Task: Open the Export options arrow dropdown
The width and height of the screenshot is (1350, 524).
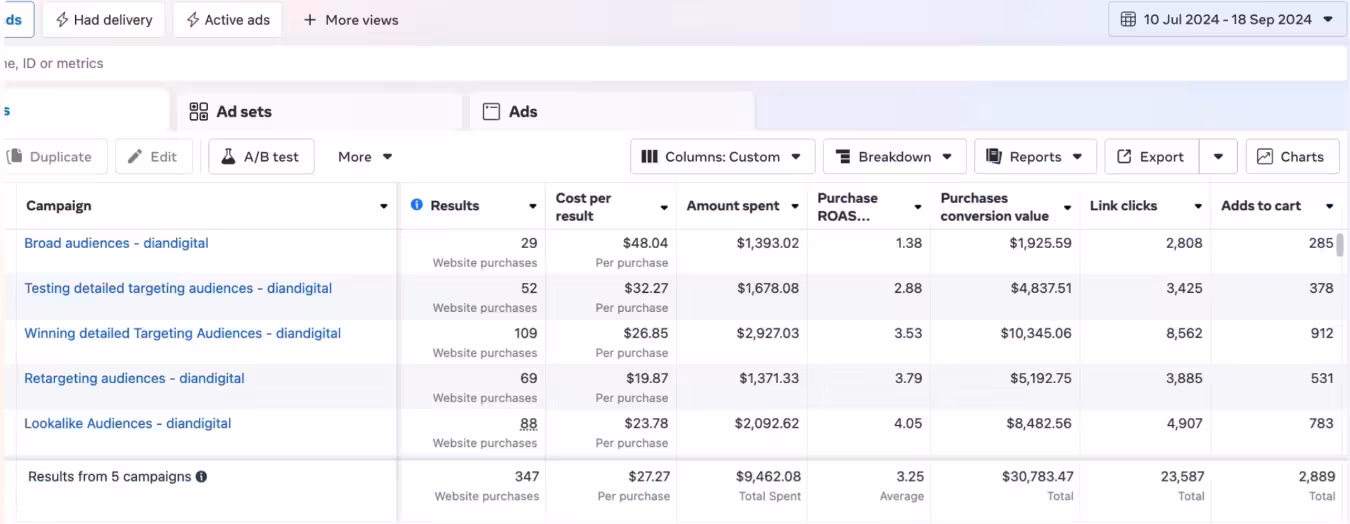Action: point(1218,156)
